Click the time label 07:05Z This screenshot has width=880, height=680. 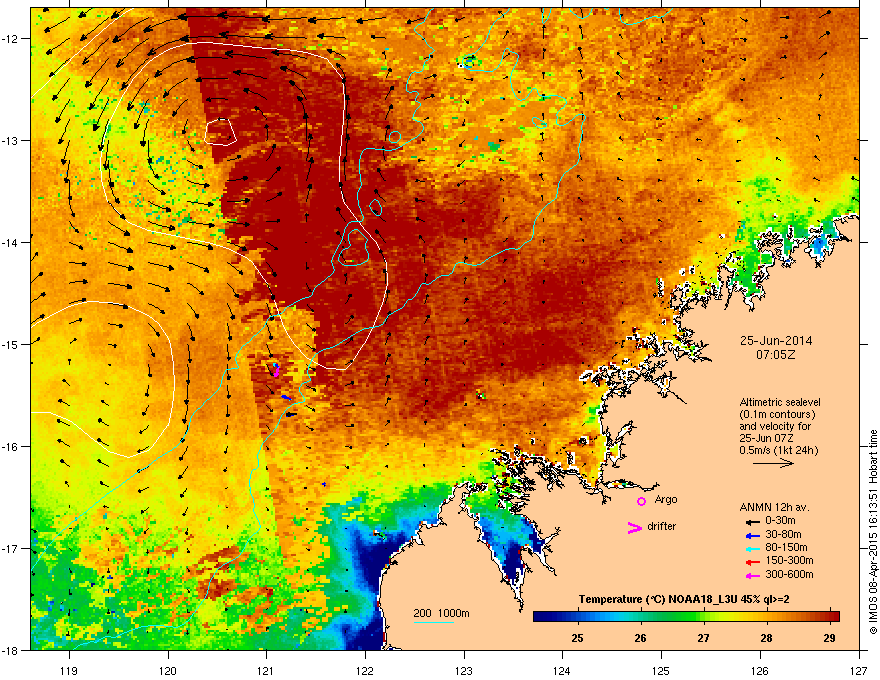(x=776, y=355)
